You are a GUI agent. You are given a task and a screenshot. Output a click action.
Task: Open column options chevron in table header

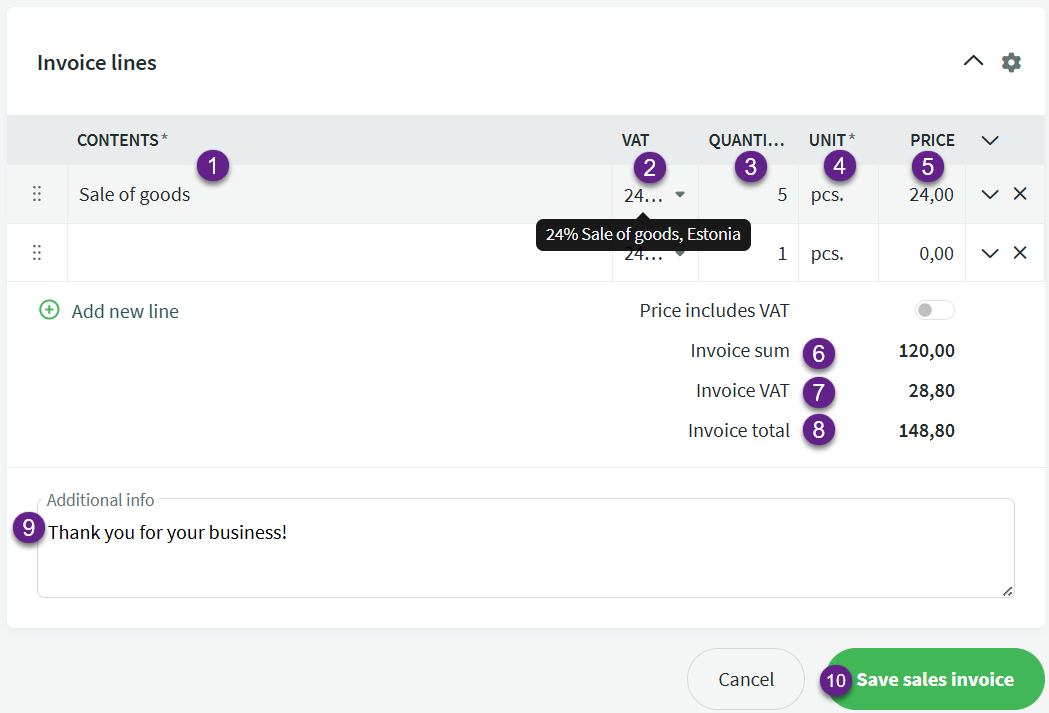coord(990,140)
